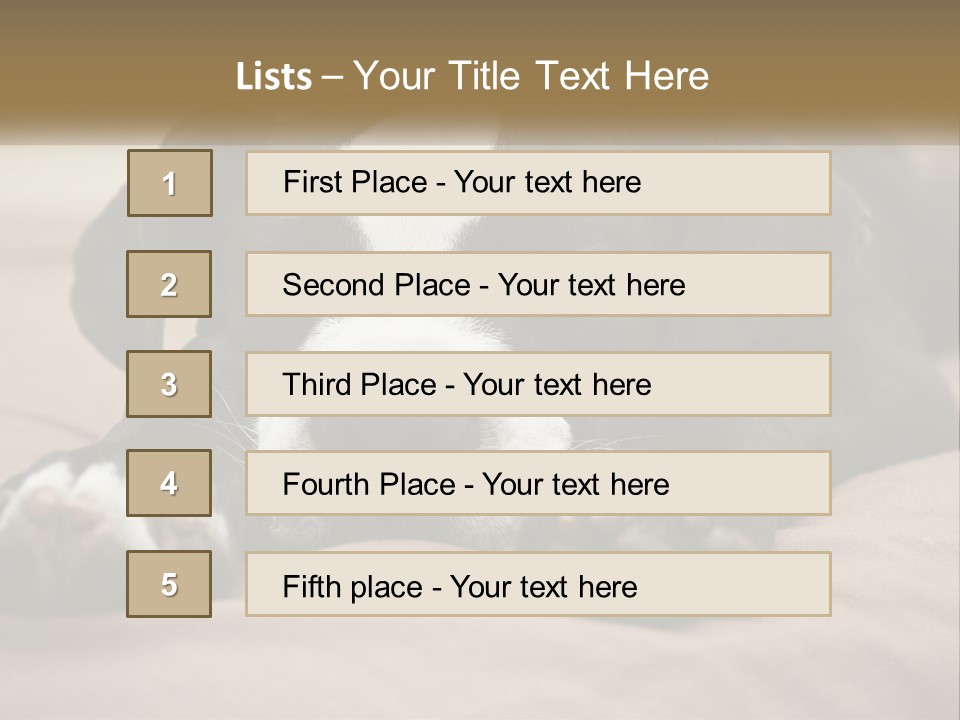Click "Your text here" in Second Place row
Screen dimensions: 960x720
591,285
